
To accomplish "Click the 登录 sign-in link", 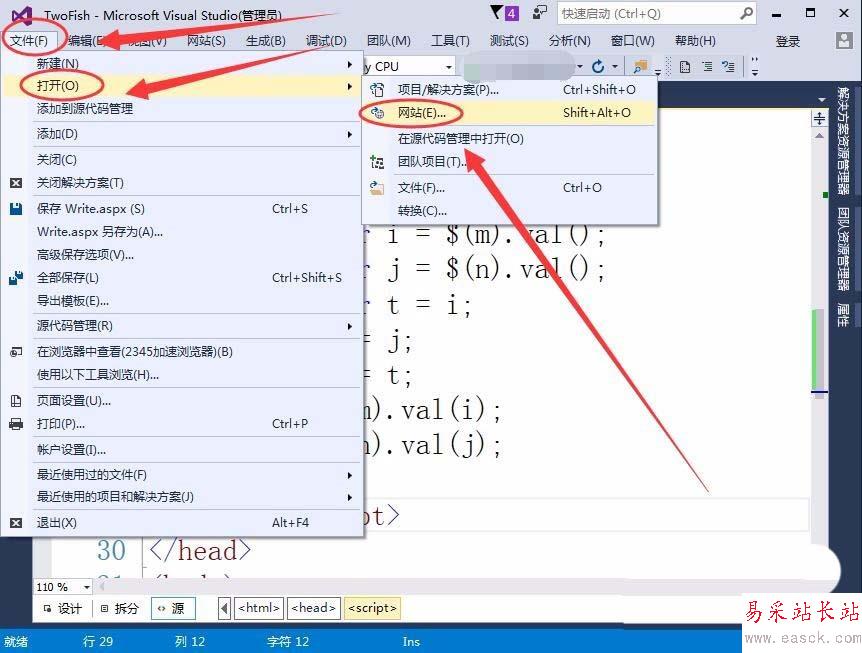I will point(787,41).
